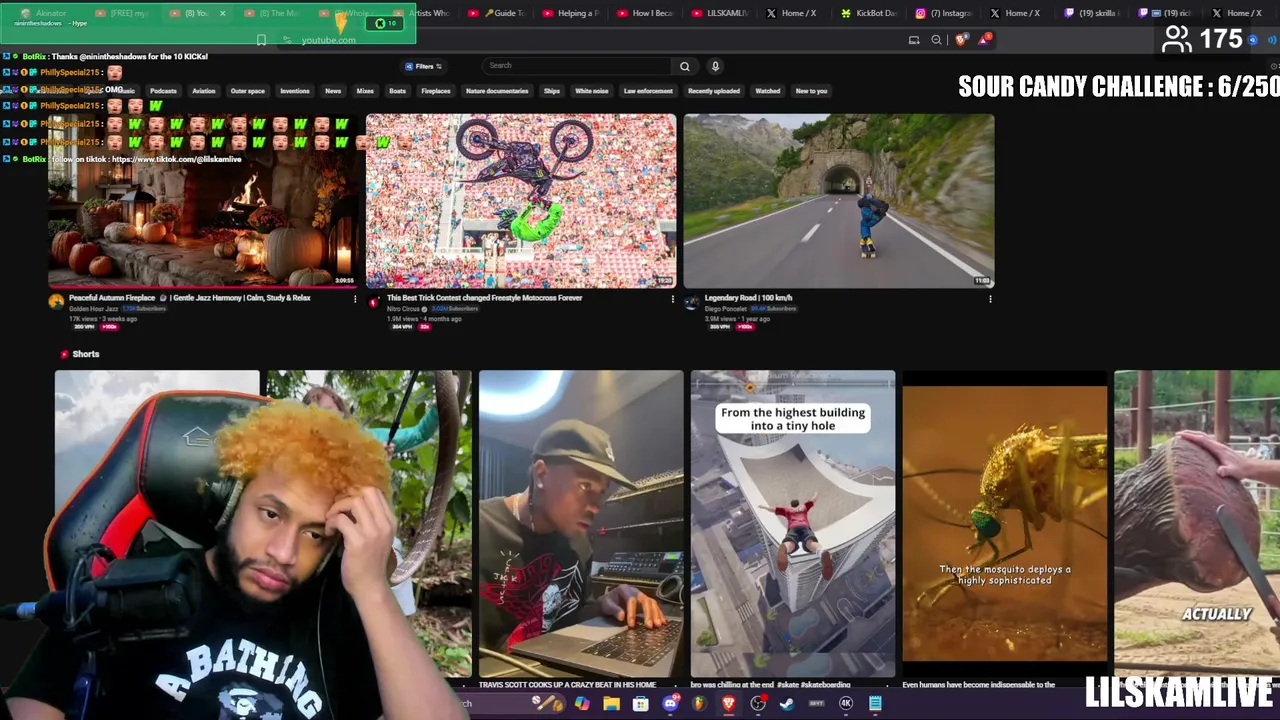Click the baseball search highlight icon in the taskbar

pyautogui.click(x=547, y=704)
